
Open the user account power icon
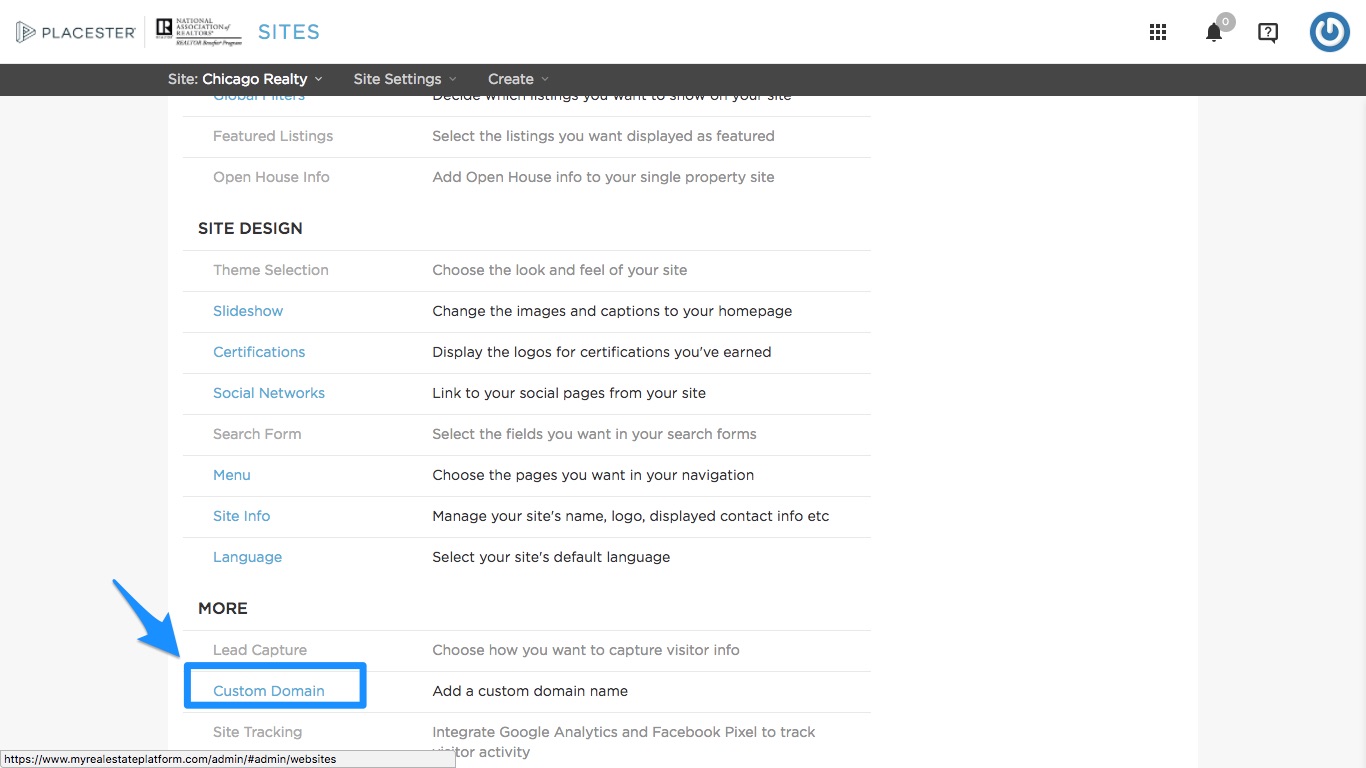click(x=1329, y=32)
